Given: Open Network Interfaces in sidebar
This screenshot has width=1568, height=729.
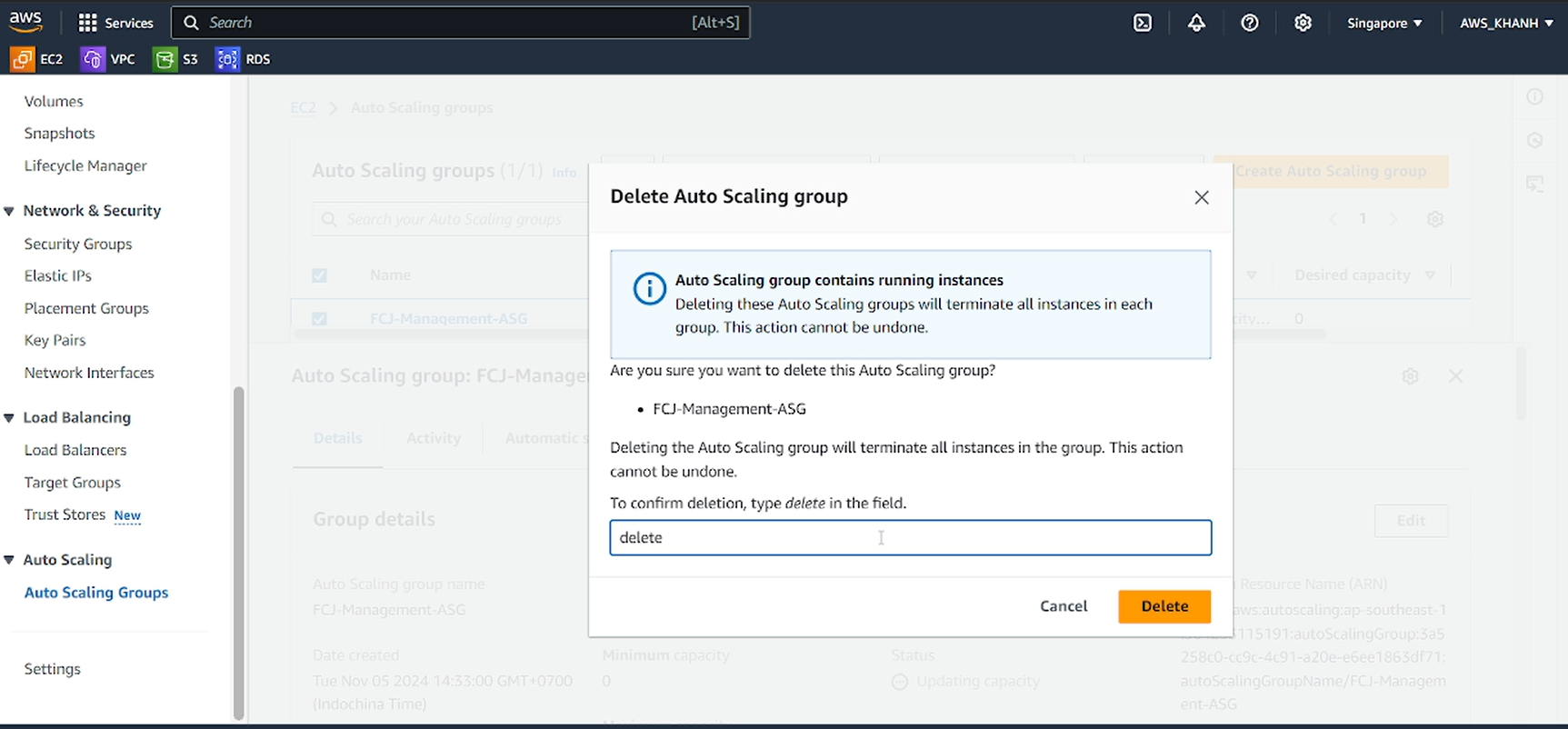Looking at the screenshot, I should tap(89, 373).
